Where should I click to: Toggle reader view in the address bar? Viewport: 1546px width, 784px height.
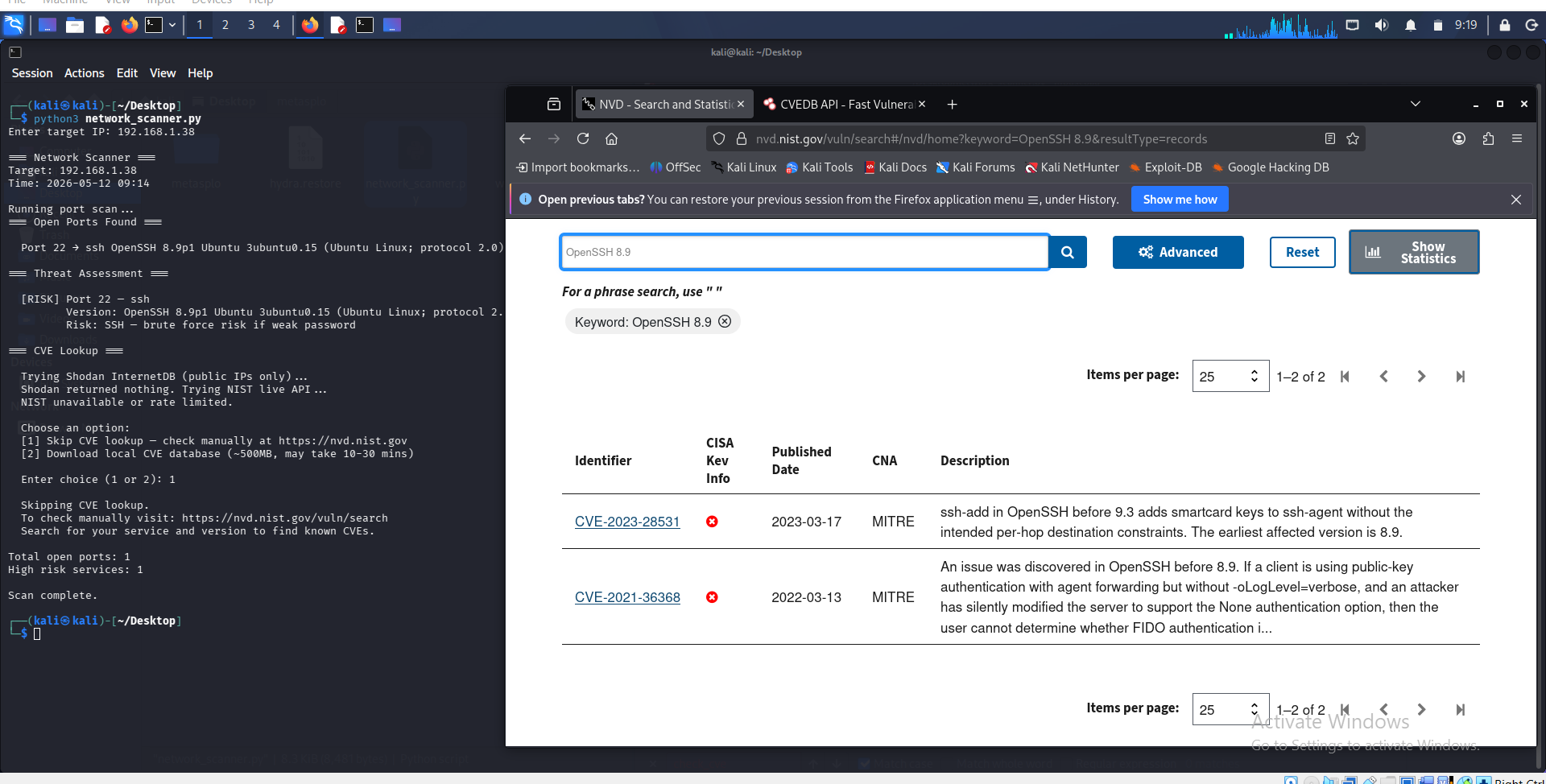pyautogui.click(x=1330, y=138)
